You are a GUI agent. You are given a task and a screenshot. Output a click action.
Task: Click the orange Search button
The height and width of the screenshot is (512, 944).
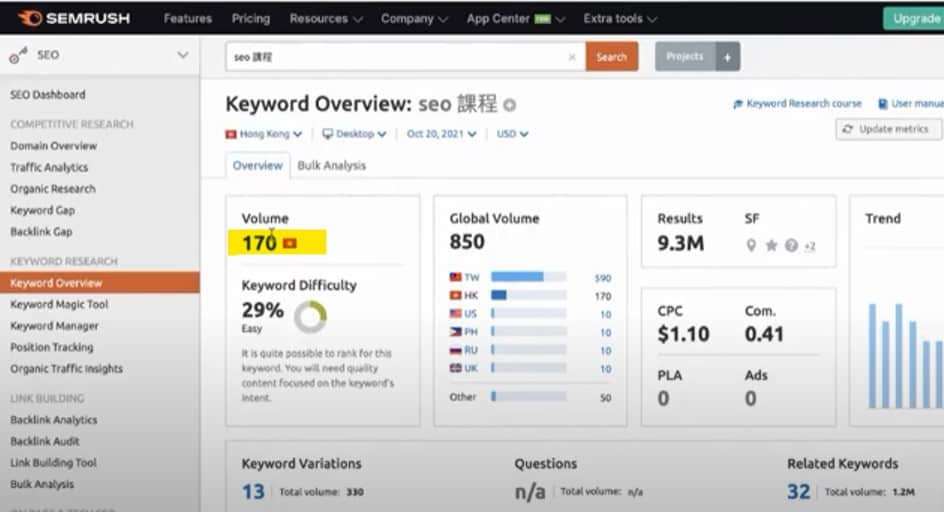point(612,57)
